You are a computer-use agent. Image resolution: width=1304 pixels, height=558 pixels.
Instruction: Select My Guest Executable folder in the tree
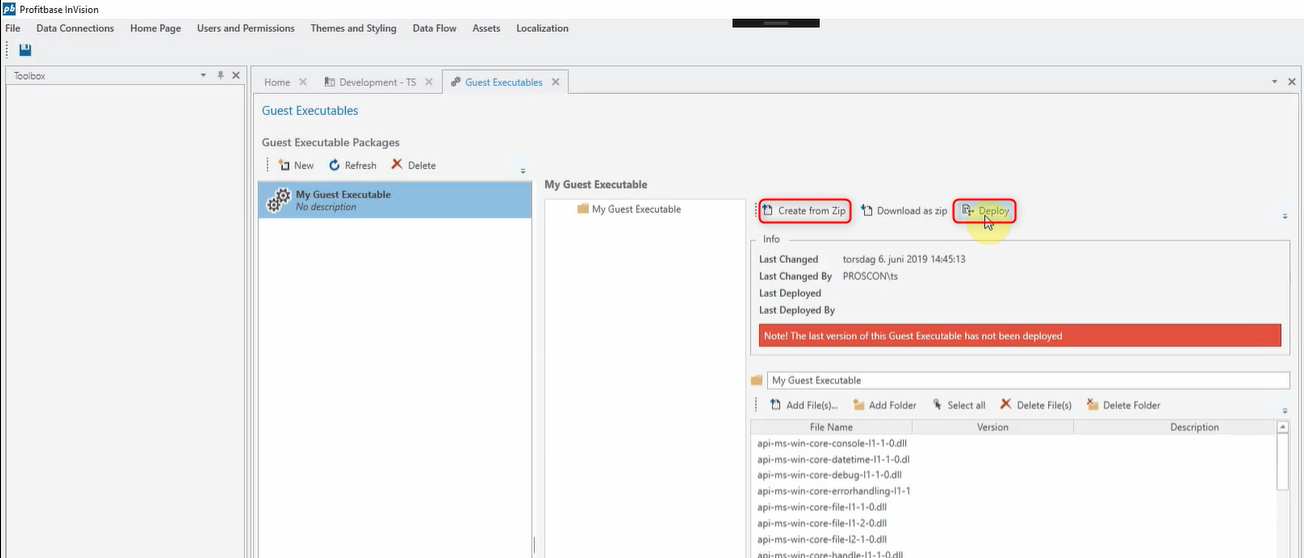pyautogui.click(x=636, y=209)
